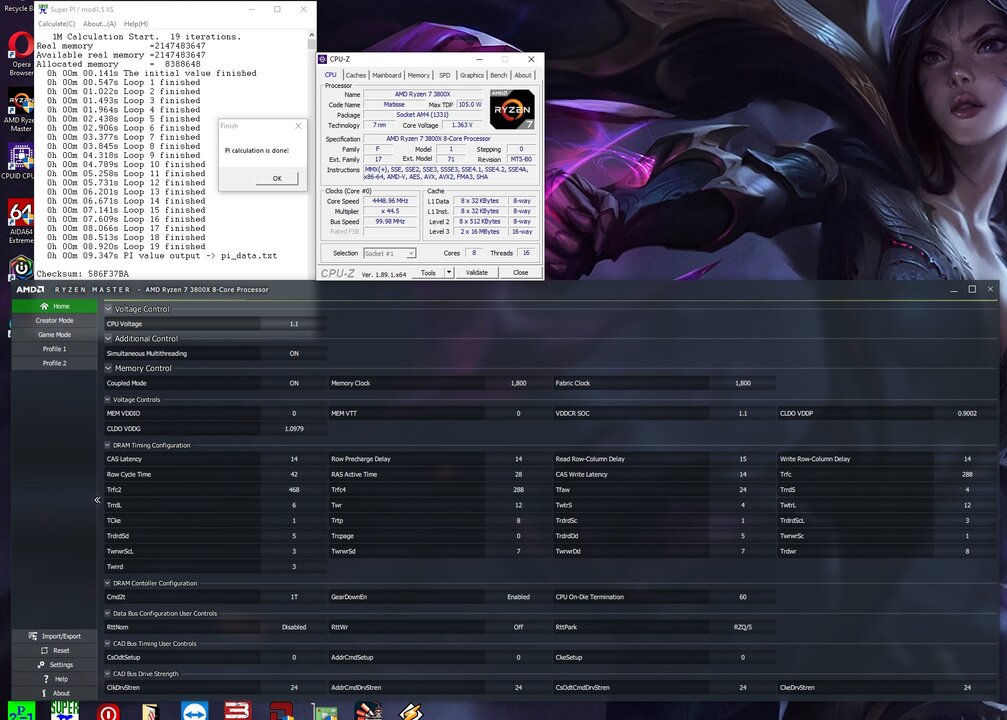Select Profile 2 in Ryzen Master
Viewport: 1007px width, 720px height.
(55, 363)
